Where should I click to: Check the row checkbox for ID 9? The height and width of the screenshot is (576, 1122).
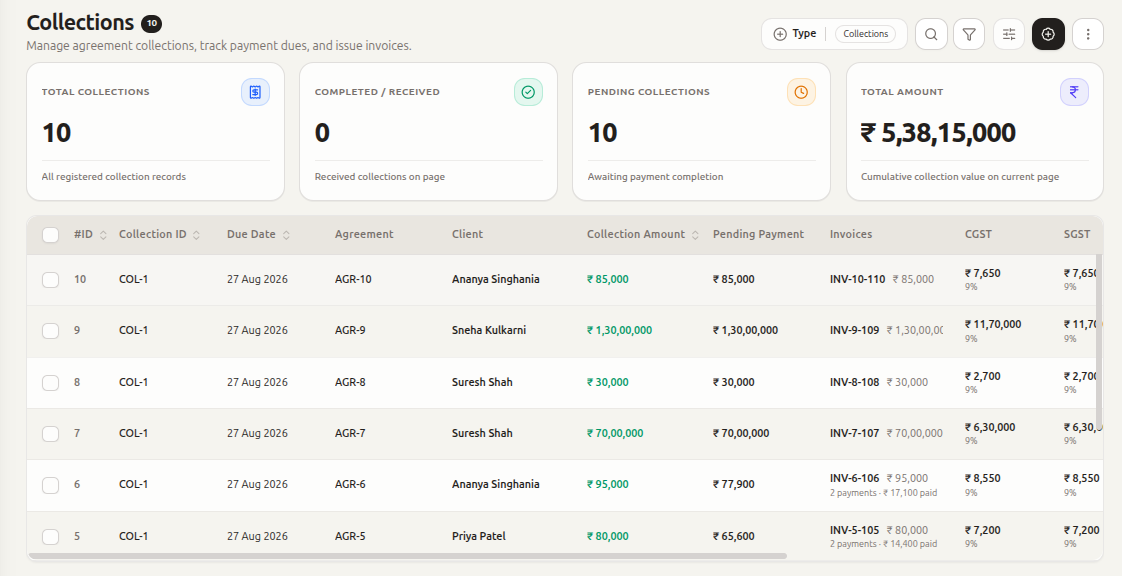(50, 331)
